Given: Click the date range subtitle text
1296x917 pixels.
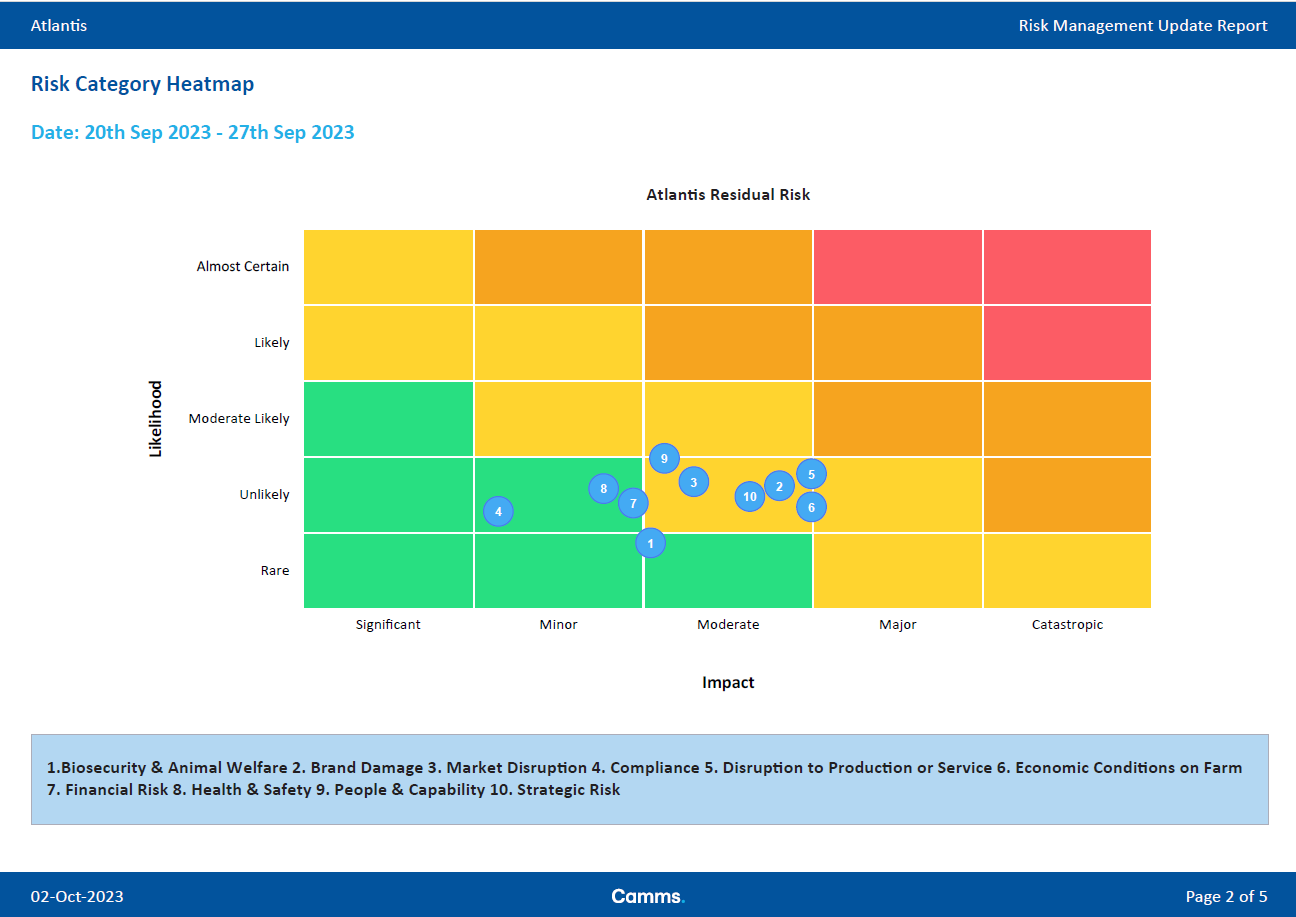Looking at the screenshot, I should (x=193, y=132).
